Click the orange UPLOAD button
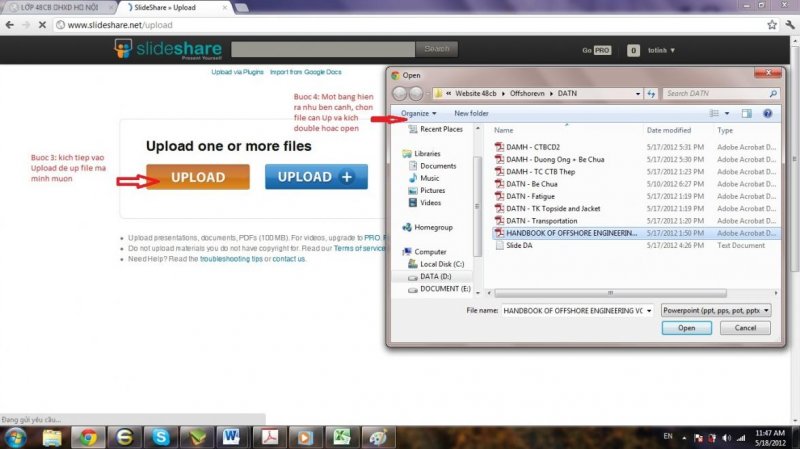The width and height of the screenshot is (800, 449). pos(198,177)
